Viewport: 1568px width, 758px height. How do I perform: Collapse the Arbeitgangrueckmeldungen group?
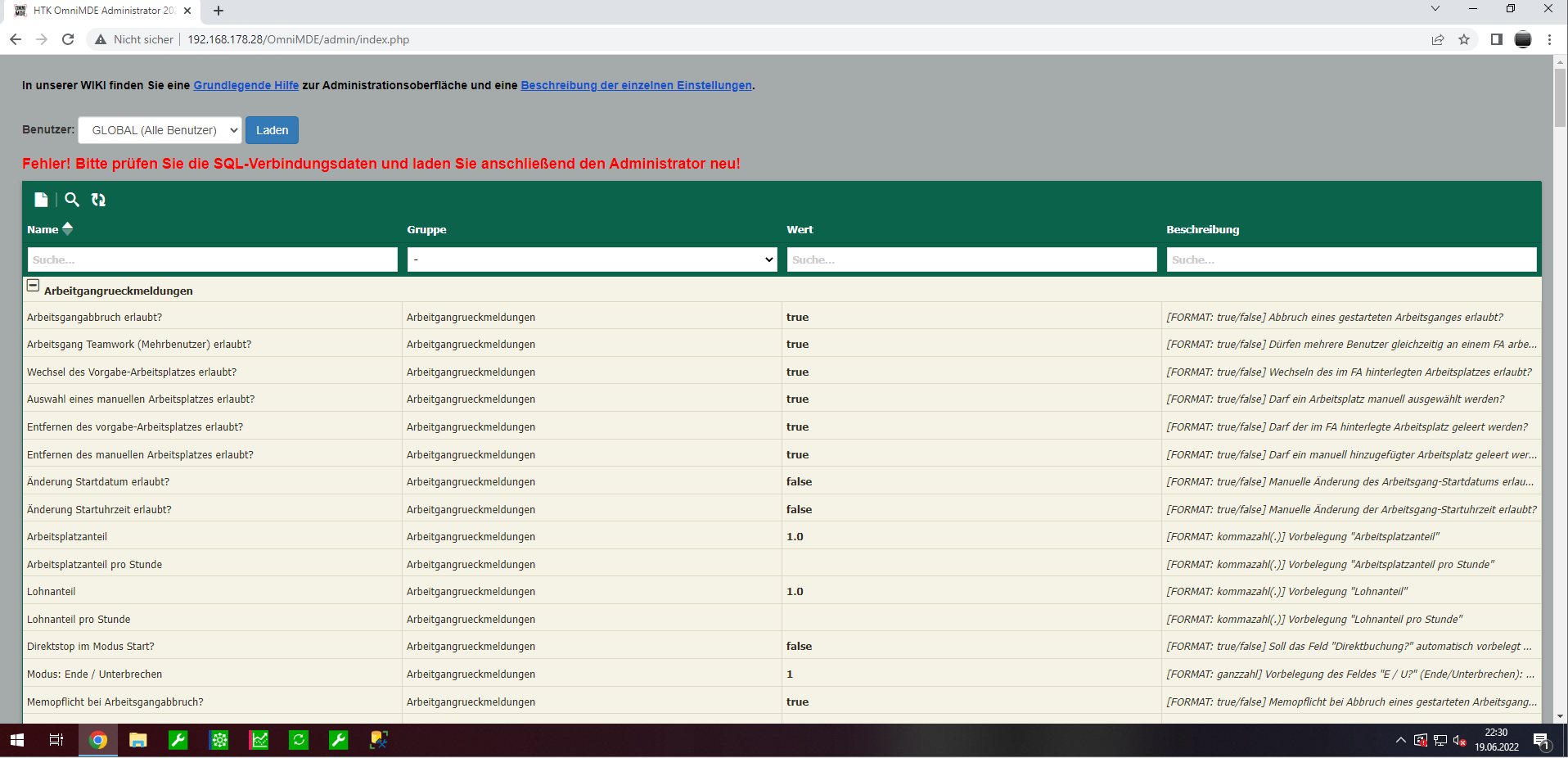tap(33, 286)
